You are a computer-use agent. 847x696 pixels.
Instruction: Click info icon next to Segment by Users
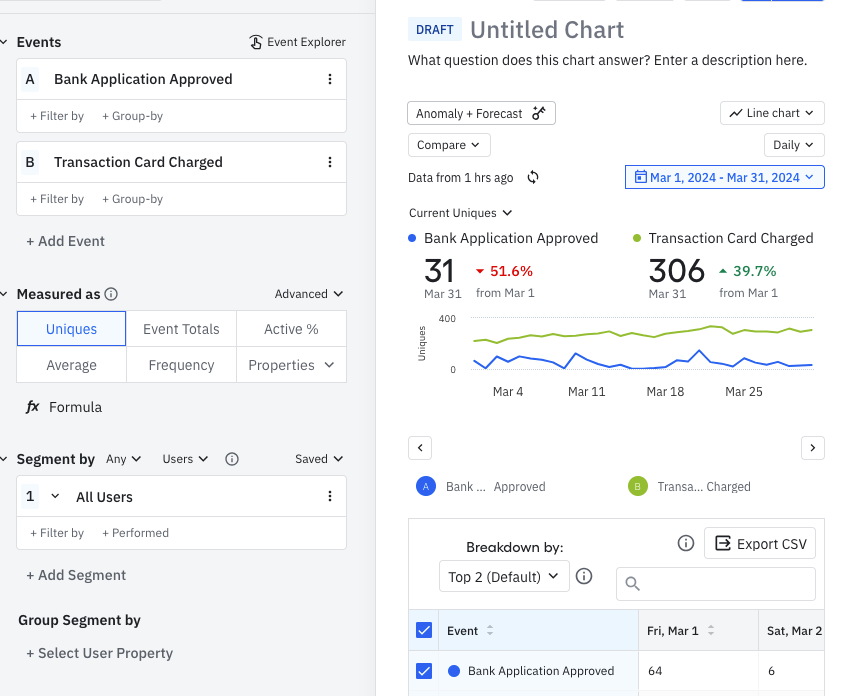pos(232,459)
